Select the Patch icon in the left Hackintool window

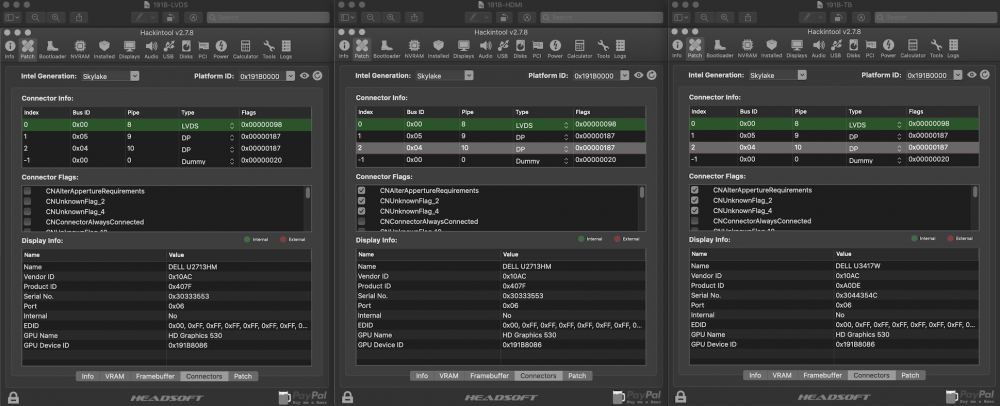[27, 49]
